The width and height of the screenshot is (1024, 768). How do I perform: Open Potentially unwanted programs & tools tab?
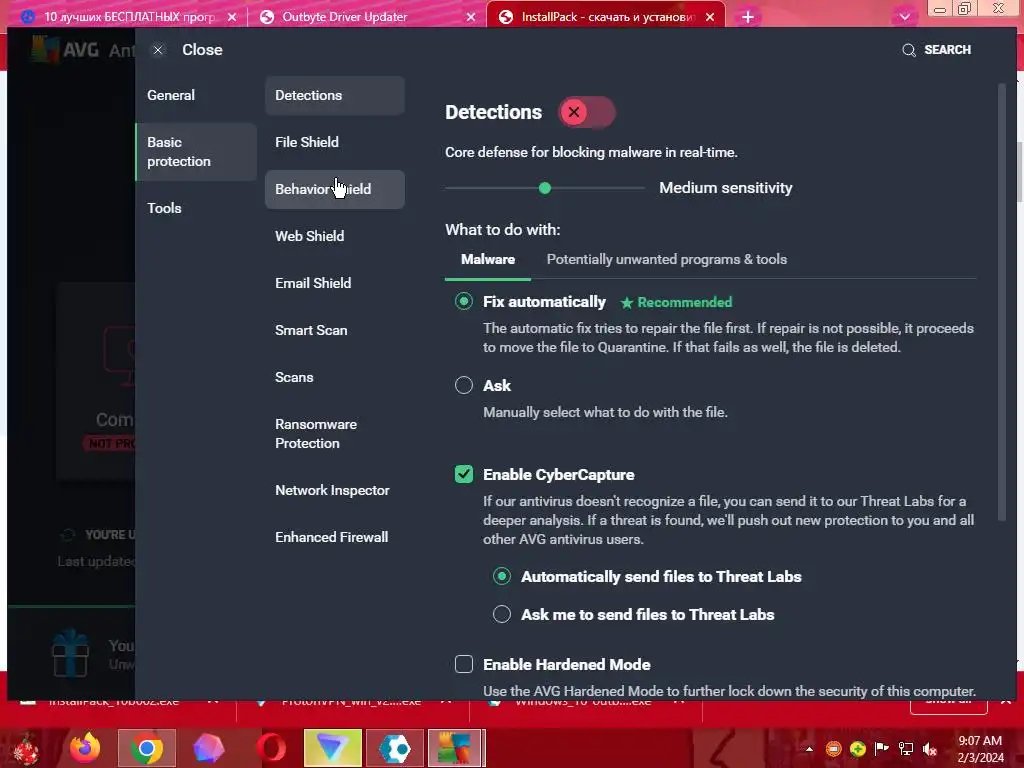667,259
